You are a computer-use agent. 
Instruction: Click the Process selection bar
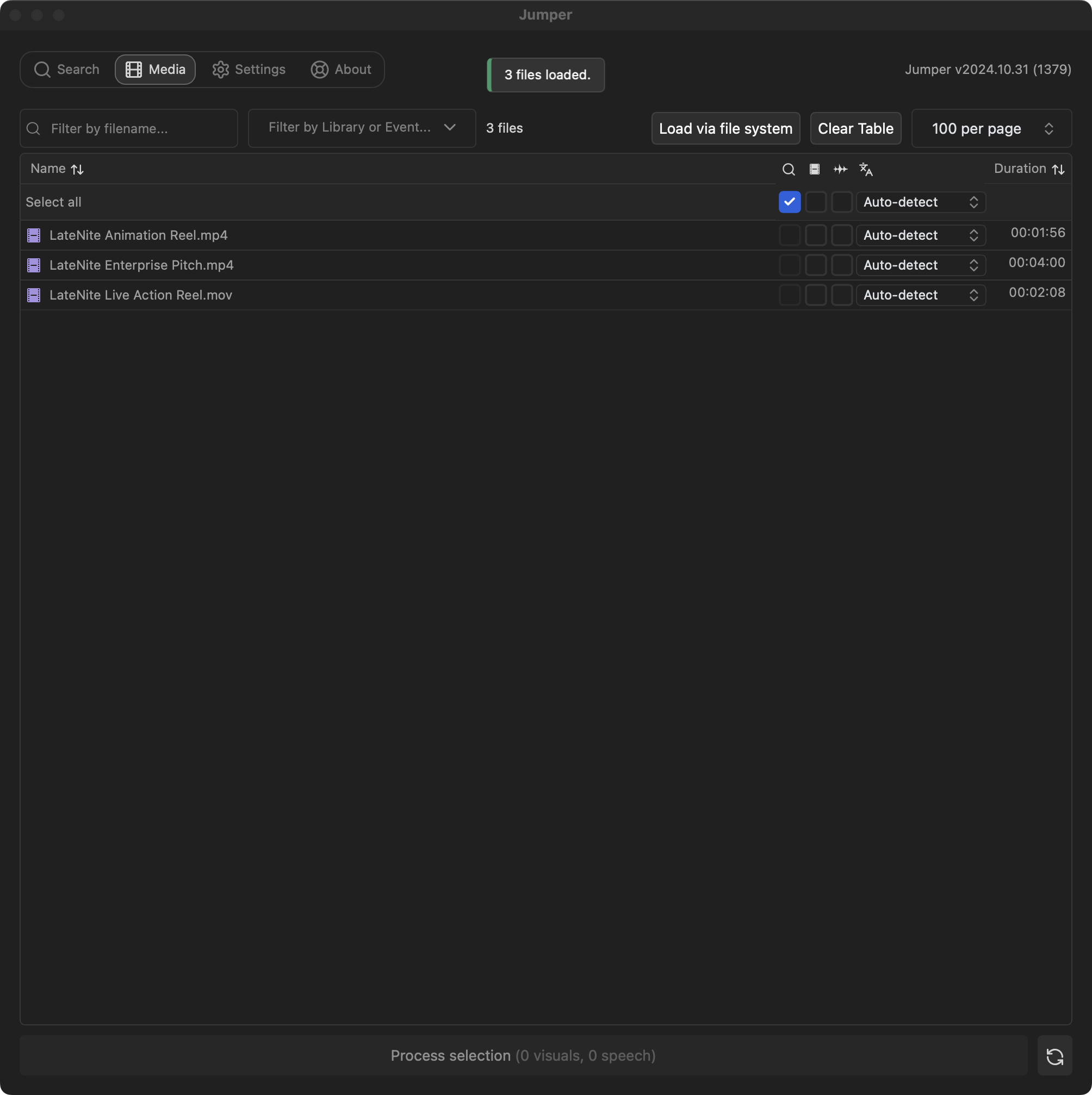pos(523,1056)
